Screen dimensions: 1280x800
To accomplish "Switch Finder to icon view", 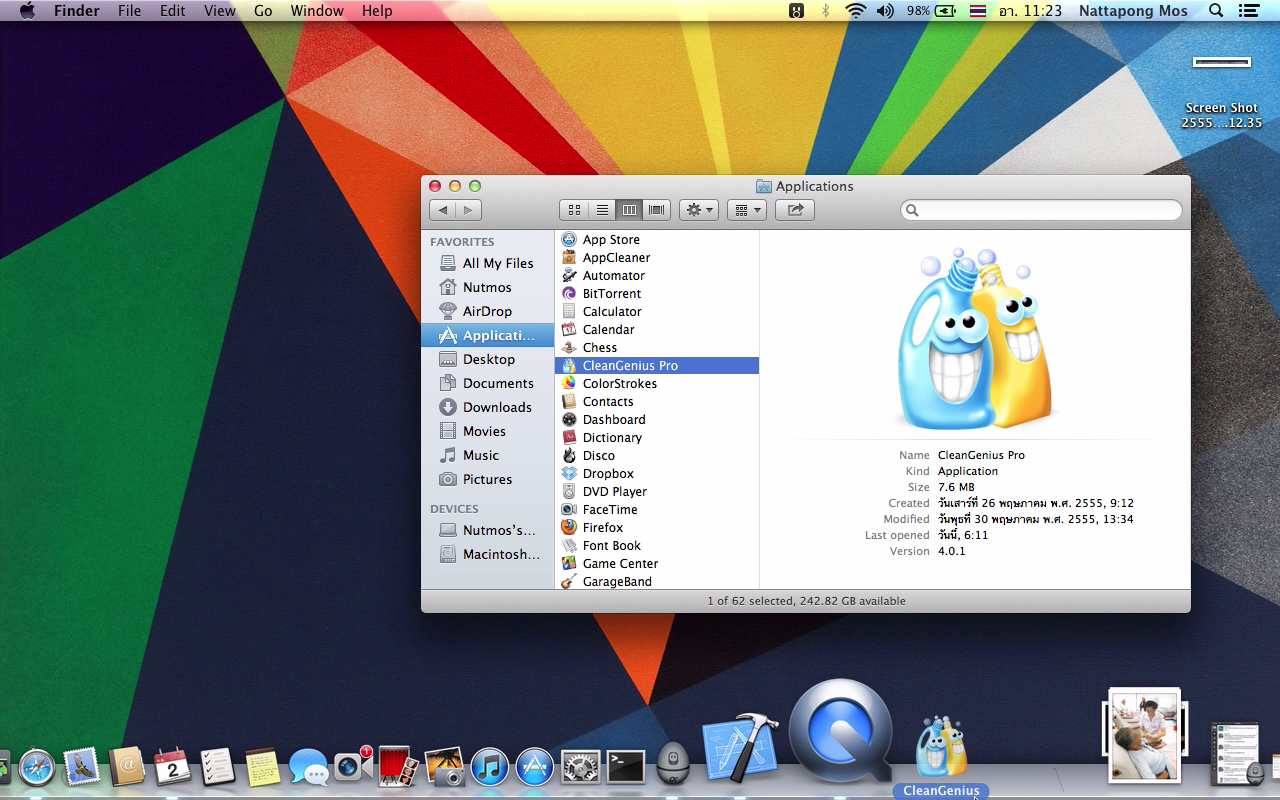I will (574, 210).
